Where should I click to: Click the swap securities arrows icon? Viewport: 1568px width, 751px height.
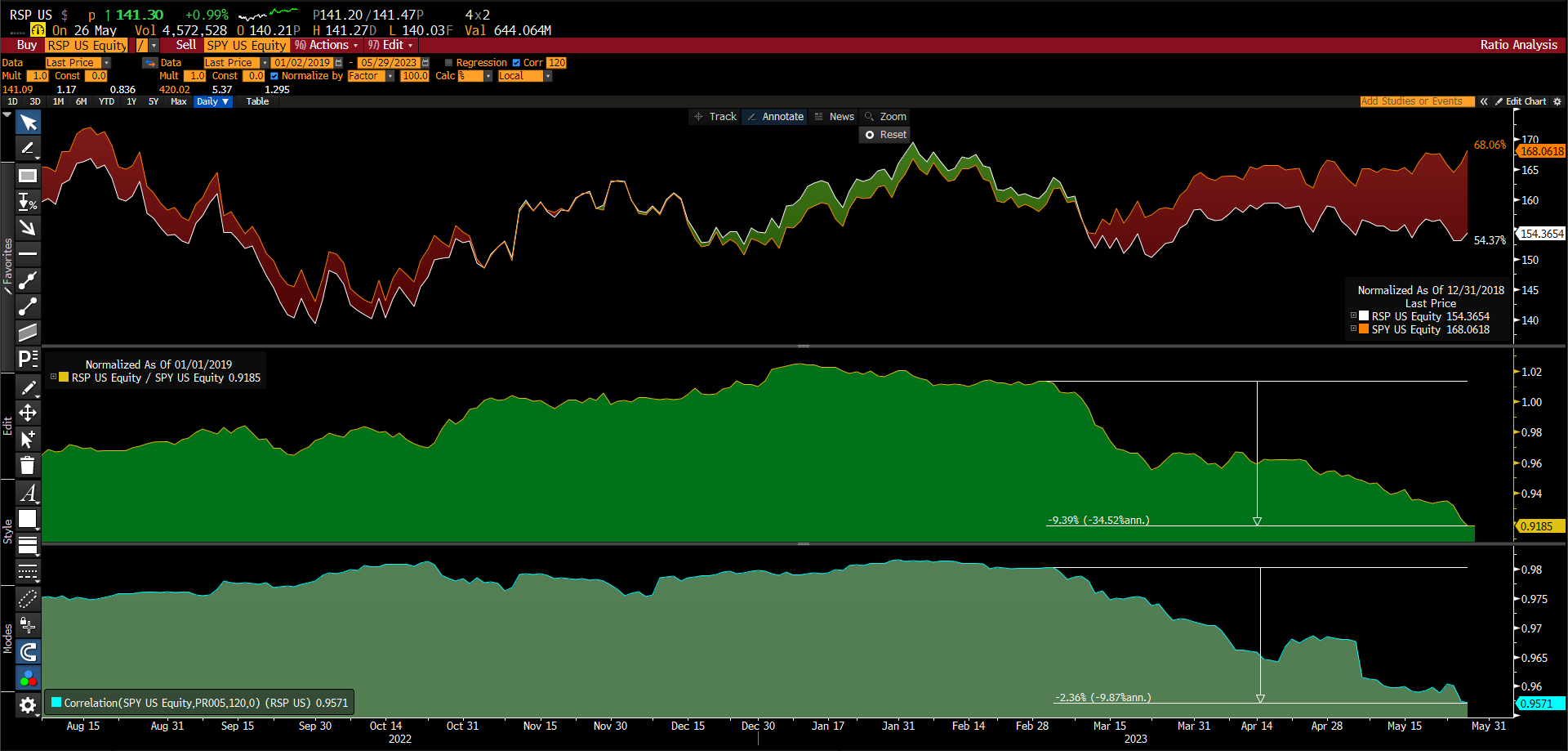pos(149,63)
